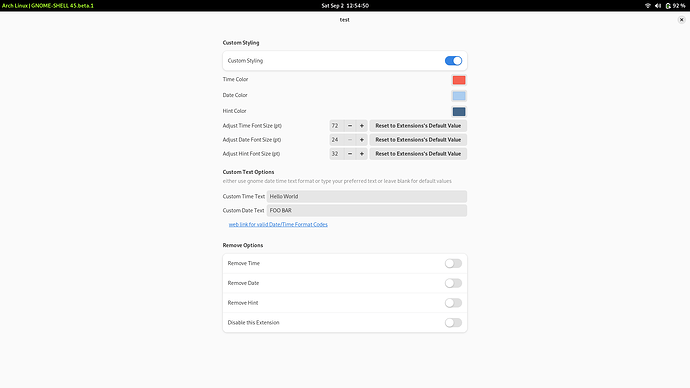
Task: Decrease Hint Font Size with minus button
Action: [x=350, y=154]
